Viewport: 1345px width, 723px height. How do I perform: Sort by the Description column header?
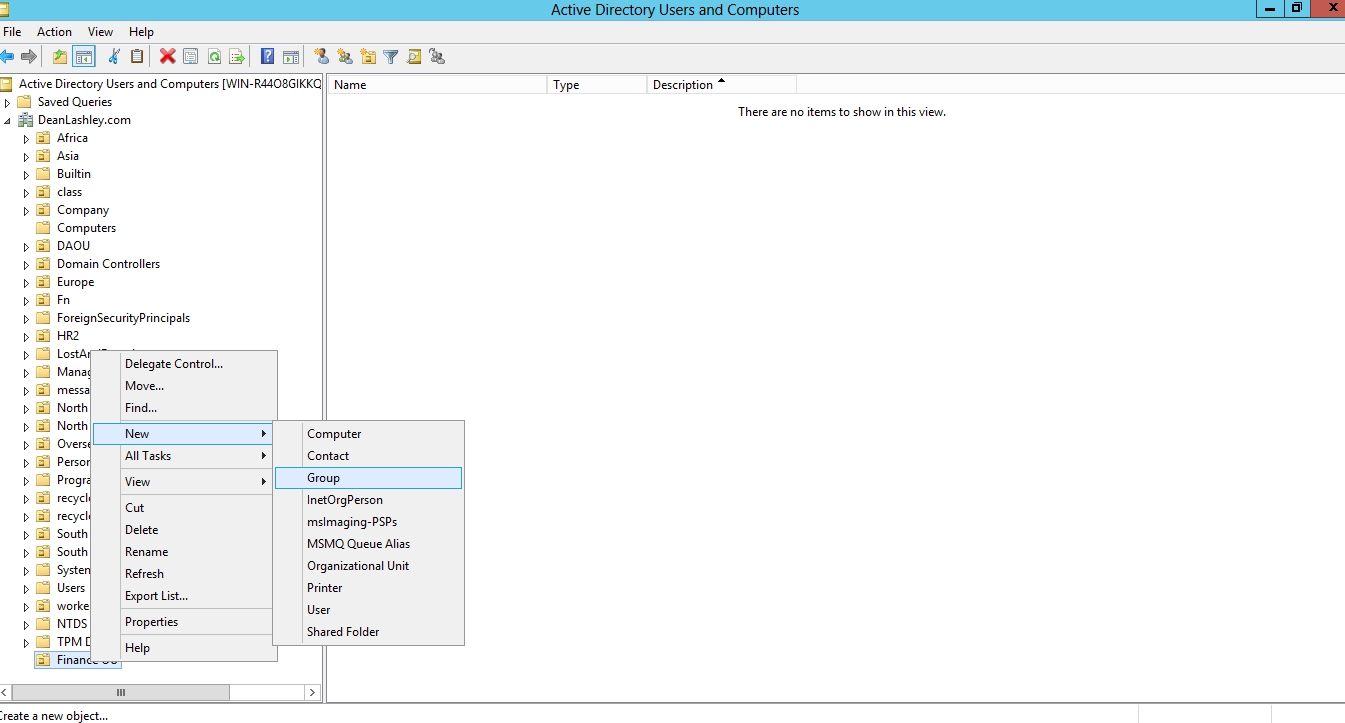(x=683, y=85)
